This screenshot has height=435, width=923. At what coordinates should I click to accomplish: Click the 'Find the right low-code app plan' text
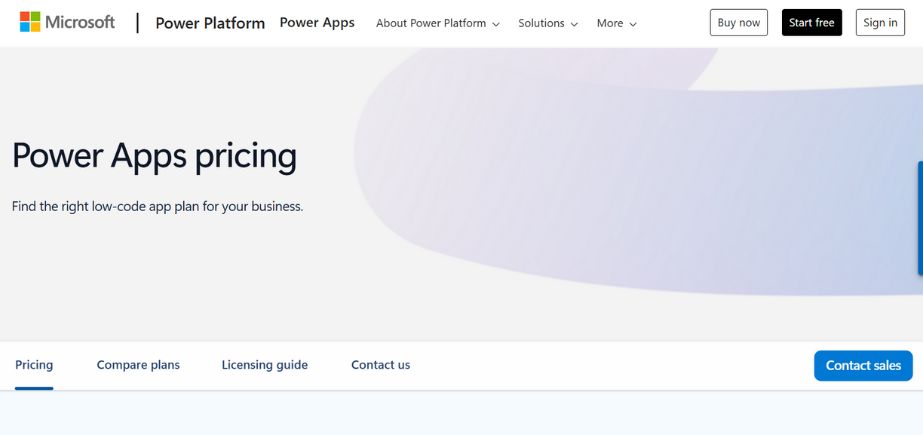(157, 207)
